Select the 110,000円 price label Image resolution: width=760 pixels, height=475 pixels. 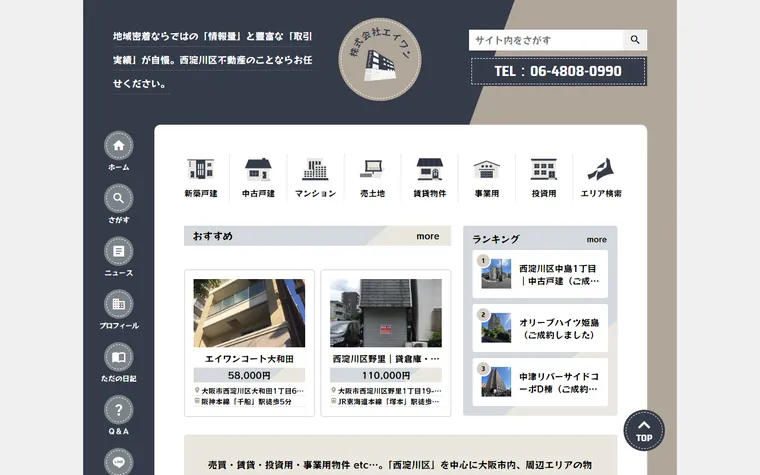pos(386,375)
